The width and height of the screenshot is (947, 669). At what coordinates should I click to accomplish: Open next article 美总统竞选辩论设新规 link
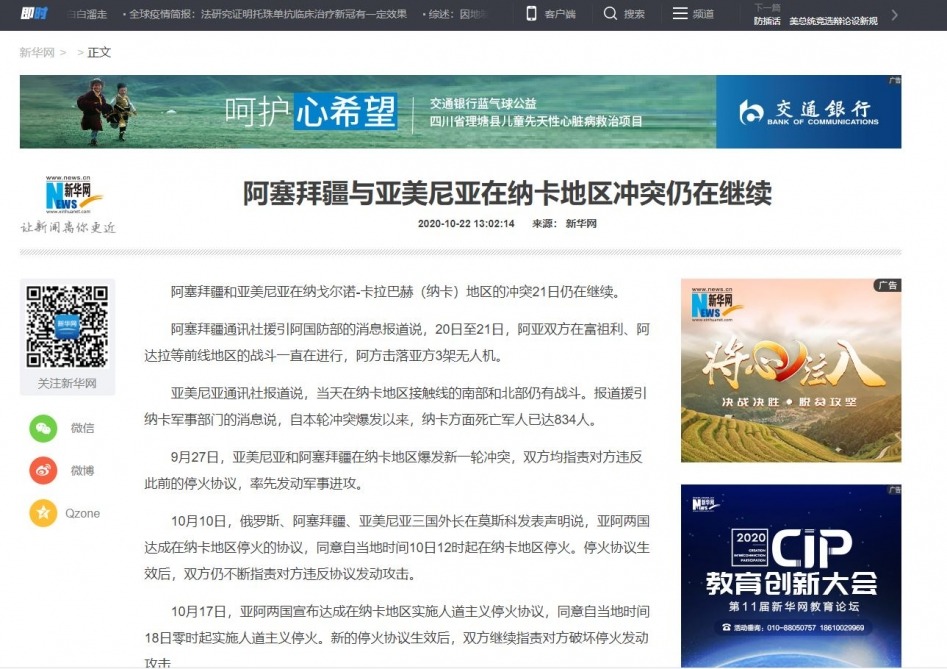coord(833,21)
